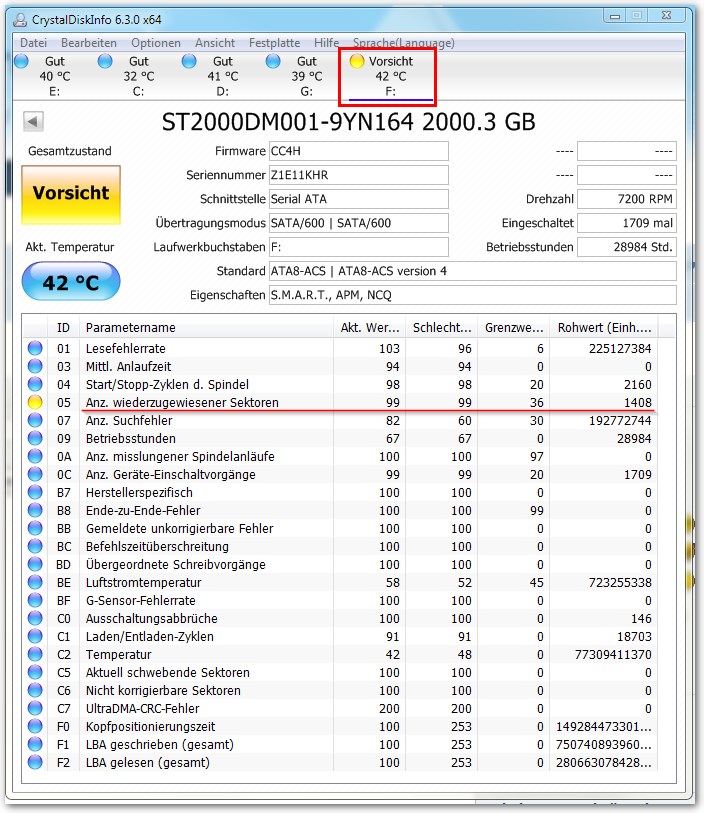Click status icon for UltraDMA-CRC-Fehler
Image resolution: width=704 pixels, height=813 pixels.
(x=35, y=708)
